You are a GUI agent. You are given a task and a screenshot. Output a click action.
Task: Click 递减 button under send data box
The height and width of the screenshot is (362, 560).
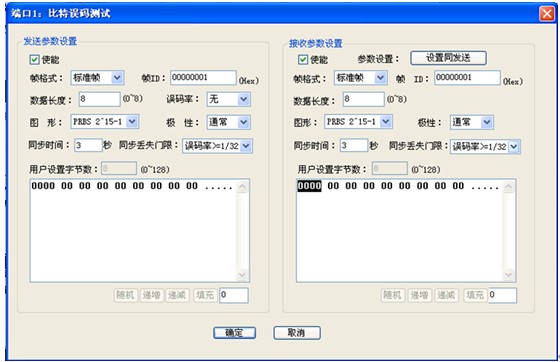pyautogui.click(x=177, y=295)
